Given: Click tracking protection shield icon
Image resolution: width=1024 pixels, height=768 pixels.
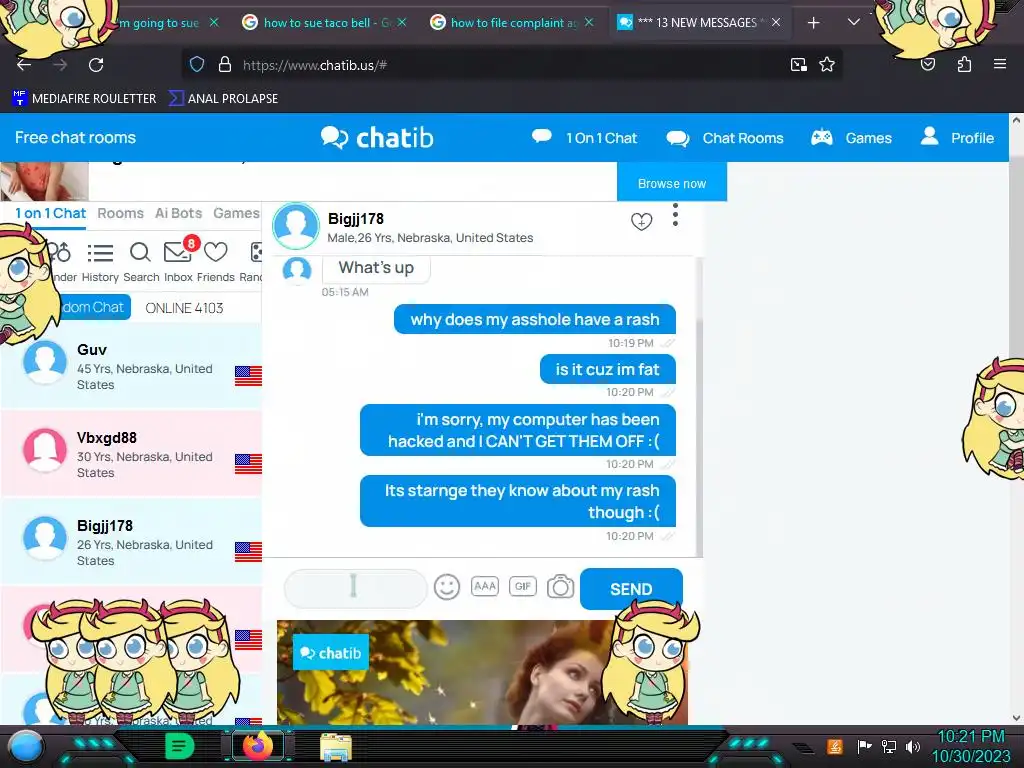Looking at the screenshot, I should pyautogui.click(x=197, y=65).
